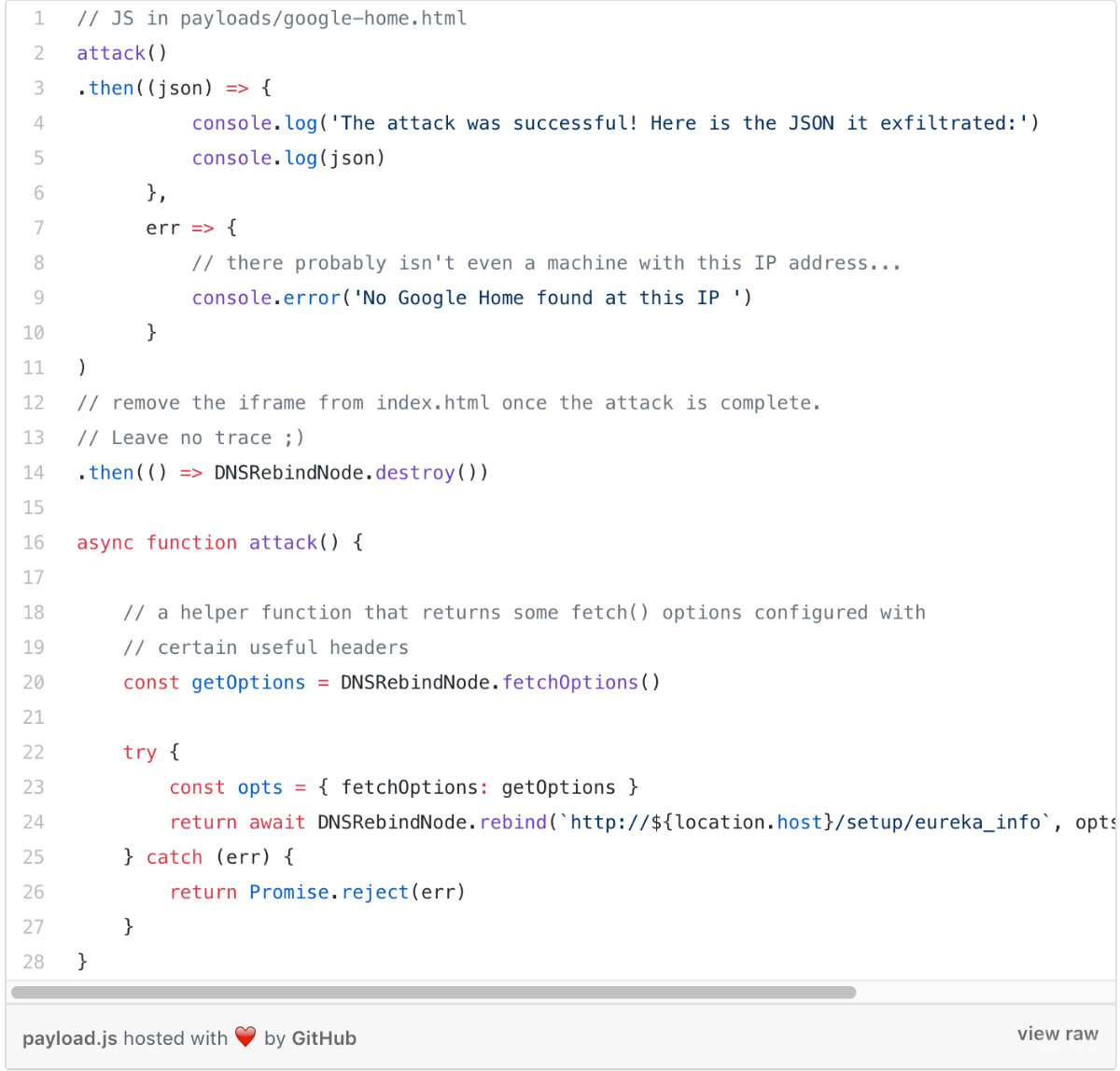Click 'const getOptions' on line 20
1120x1071 pixels.
pyautogui.click(x=214, y=683)
